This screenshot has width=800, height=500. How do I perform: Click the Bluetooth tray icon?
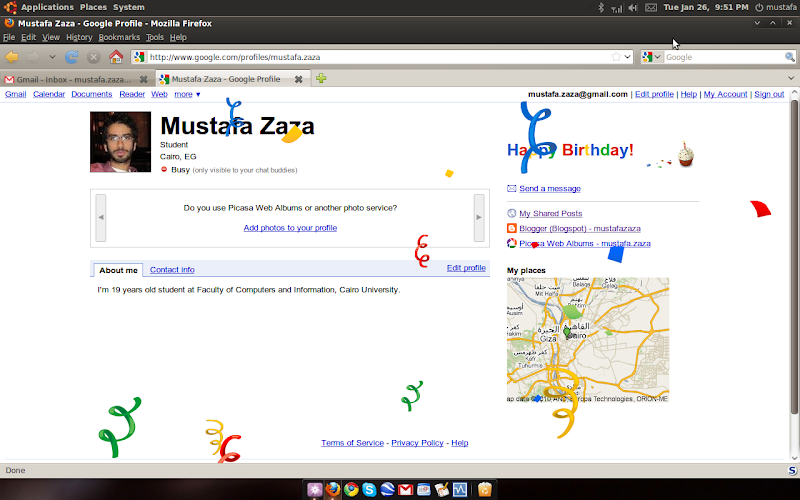[x=601, y=7]
